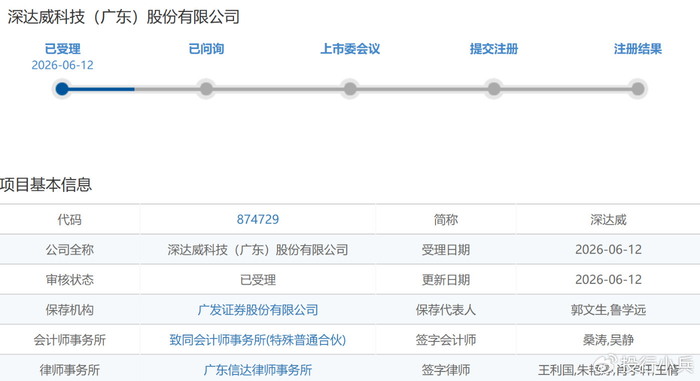The width and height of the screenshot is (700, 381).
Task: Click the gray dot under 已问询
Action: click(206, 89)
